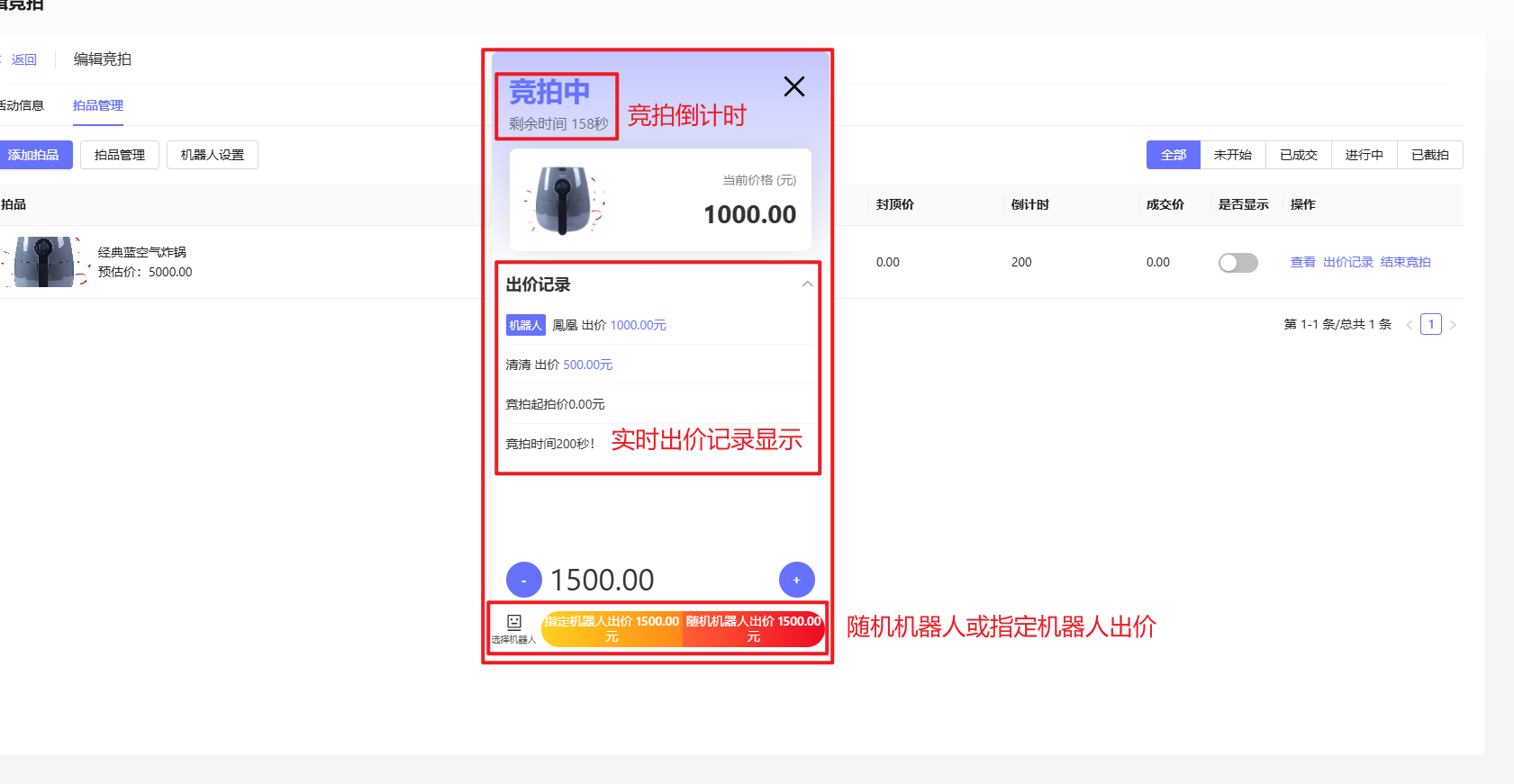Increase bid amount with plus button

(796, 580)
